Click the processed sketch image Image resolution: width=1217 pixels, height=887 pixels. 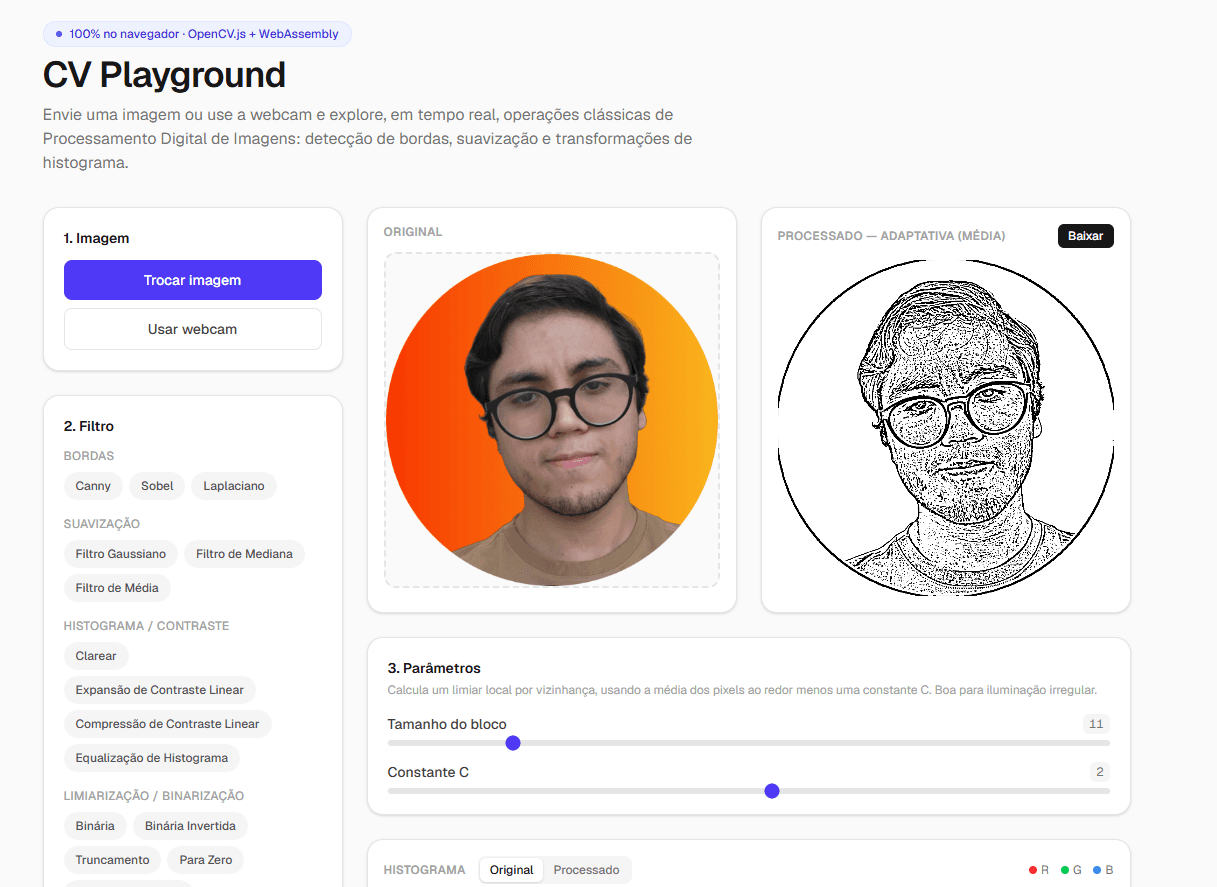pyautogui.click(x=946, y=428)
